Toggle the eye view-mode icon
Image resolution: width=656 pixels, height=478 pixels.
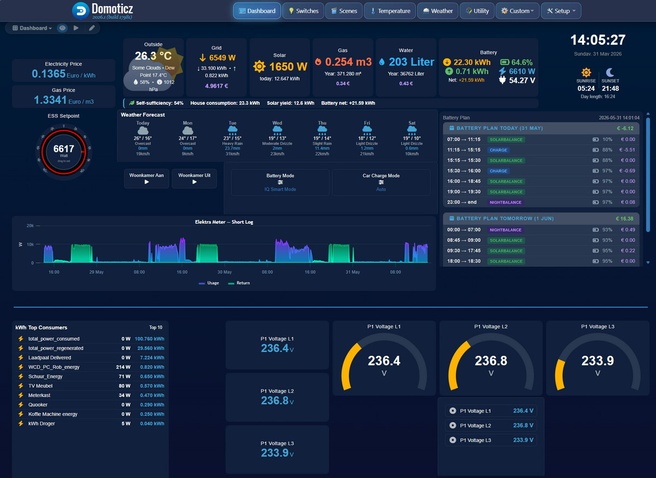tap(62, 28)
